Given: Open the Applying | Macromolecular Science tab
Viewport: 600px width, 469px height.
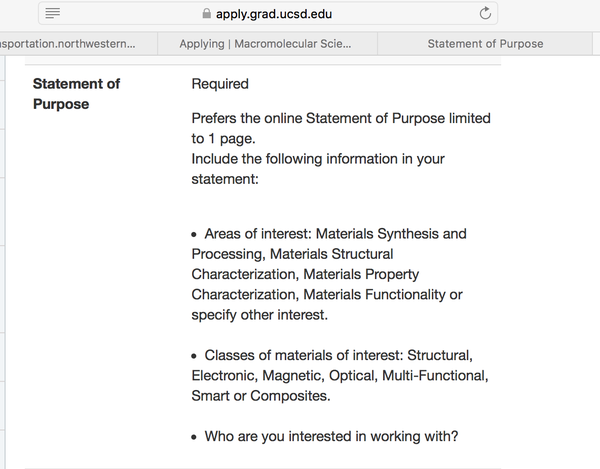Looking at the screenshot, I should coord(267,44).
